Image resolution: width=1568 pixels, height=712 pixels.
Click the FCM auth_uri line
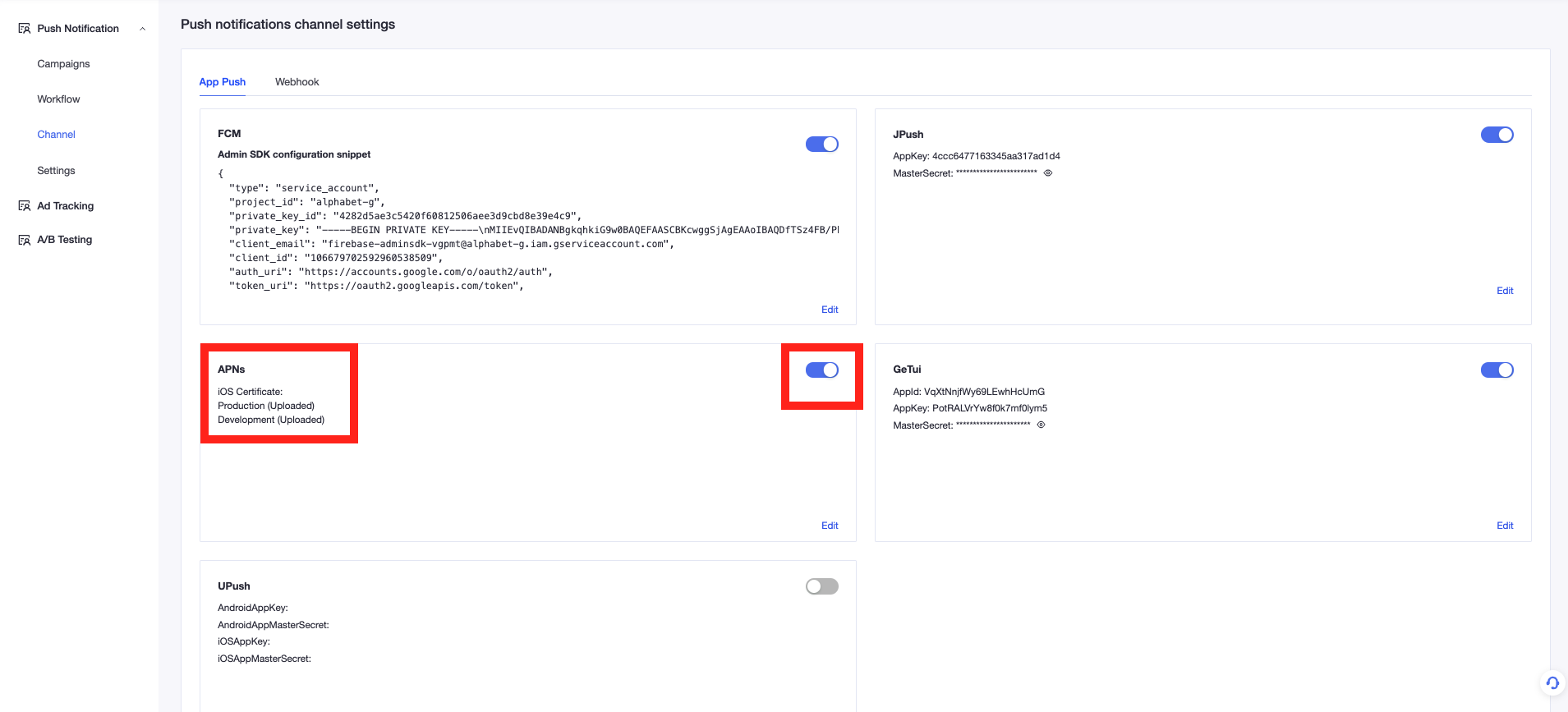391,272
